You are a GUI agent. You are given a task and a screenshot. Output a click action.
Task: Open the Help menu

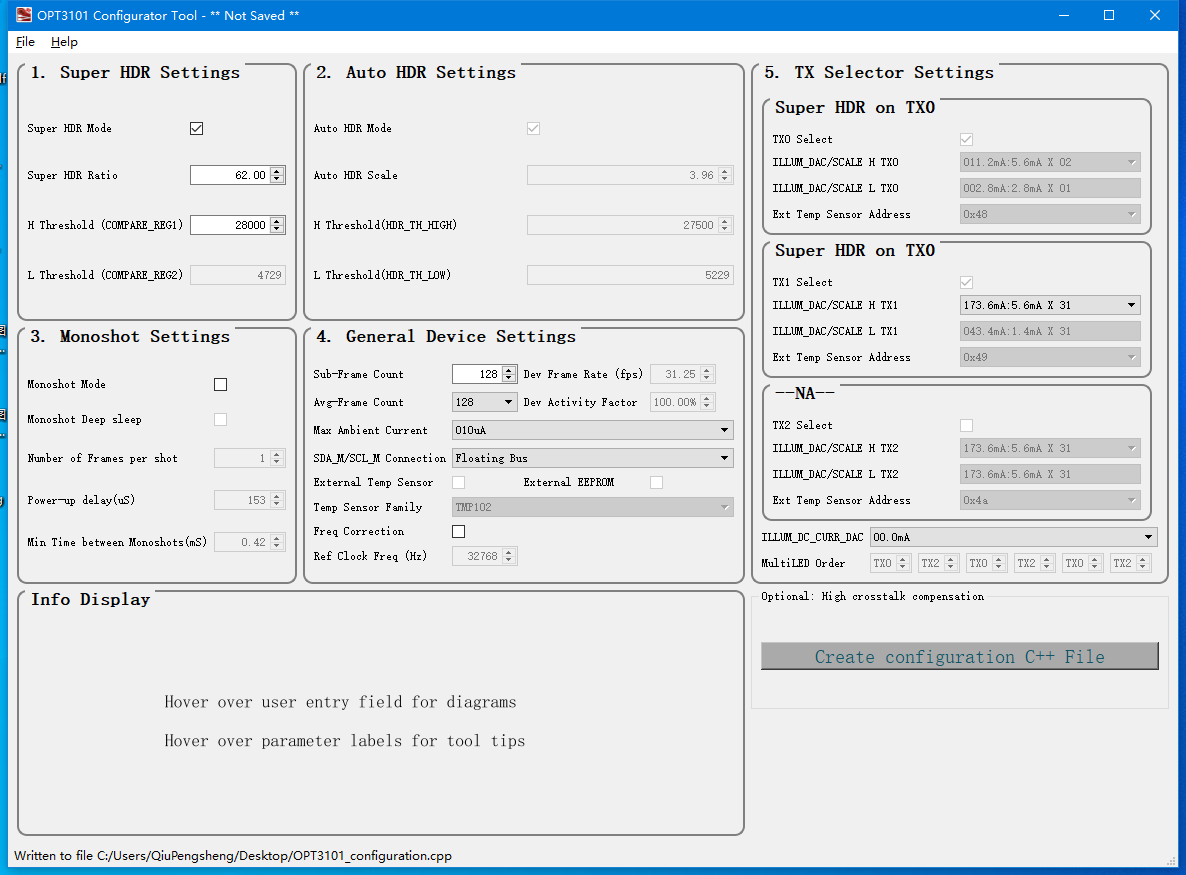[64, 42]
